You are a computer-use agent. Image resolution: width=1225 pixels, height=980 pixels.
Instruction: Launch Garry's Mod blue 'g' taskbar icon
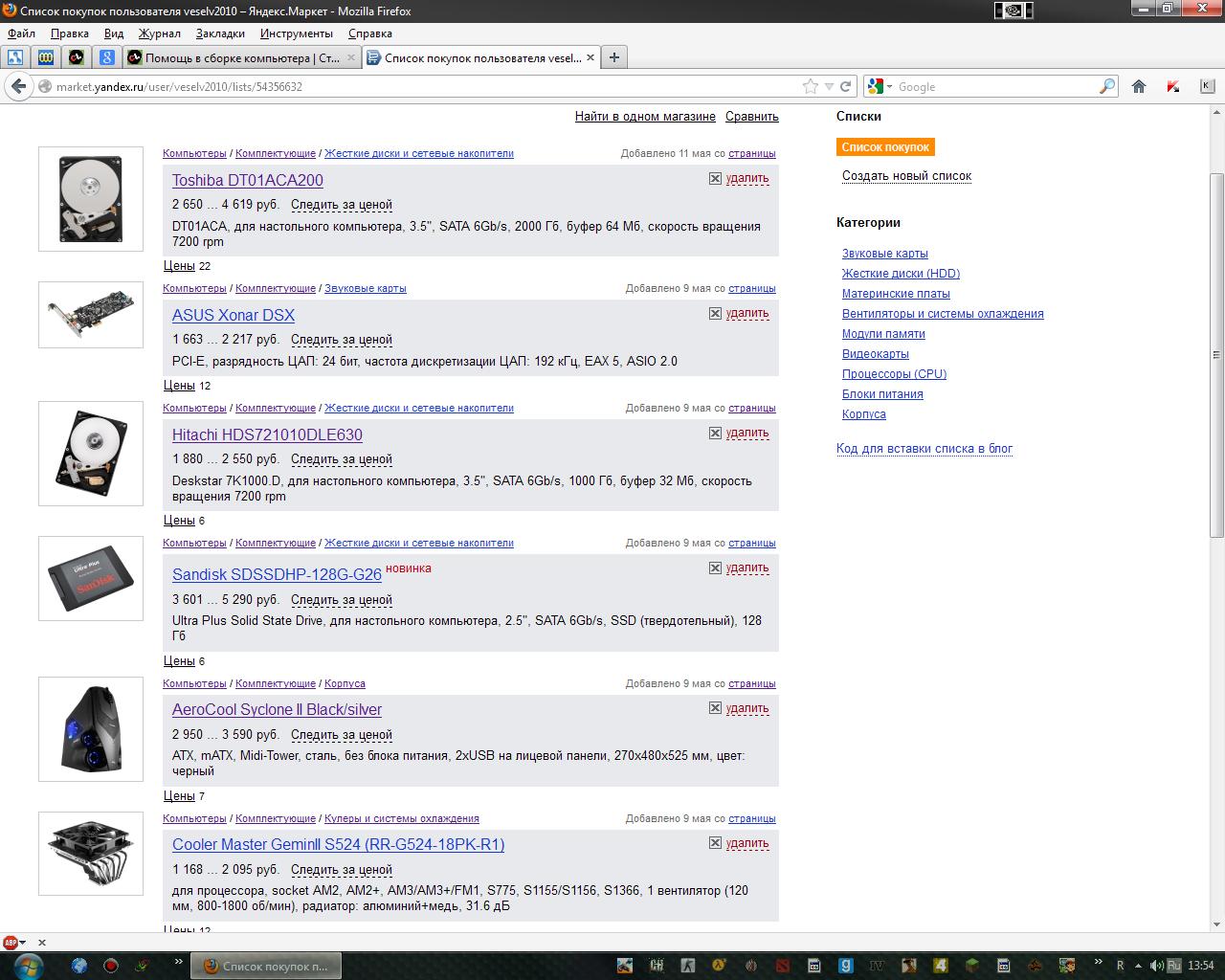pos(845,966)
